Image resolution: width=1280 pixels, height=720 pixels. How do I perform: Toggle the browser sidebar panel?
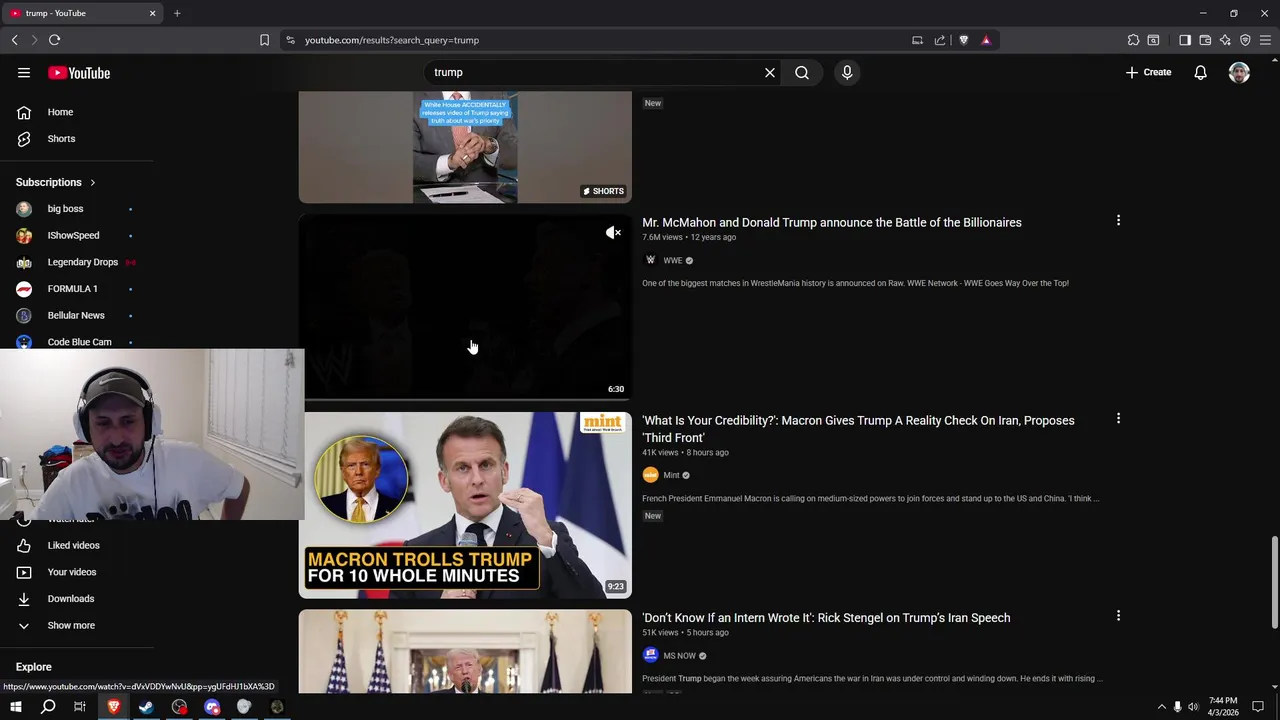click(x=1185, y=40)
